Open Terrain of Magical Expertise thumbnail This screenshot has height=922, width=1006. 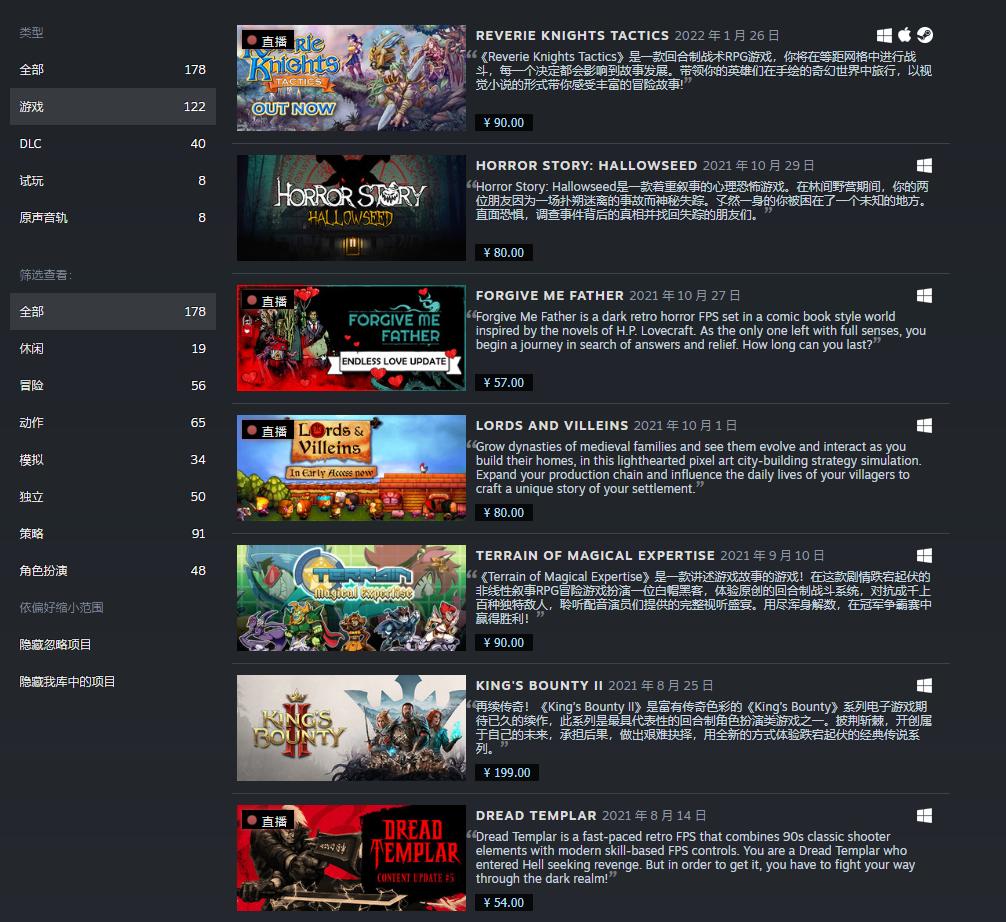351,598
